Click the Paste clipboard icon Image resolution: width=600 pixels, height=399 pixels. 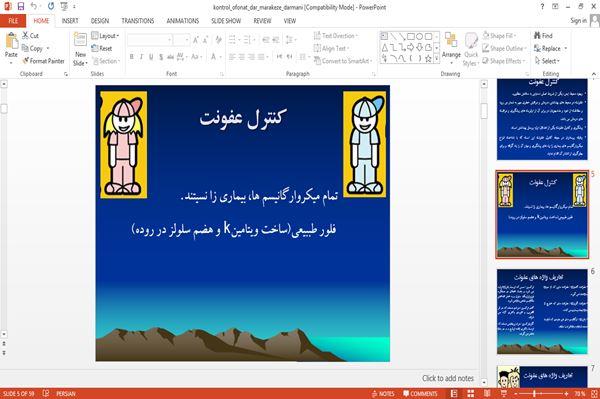[11, 41]
